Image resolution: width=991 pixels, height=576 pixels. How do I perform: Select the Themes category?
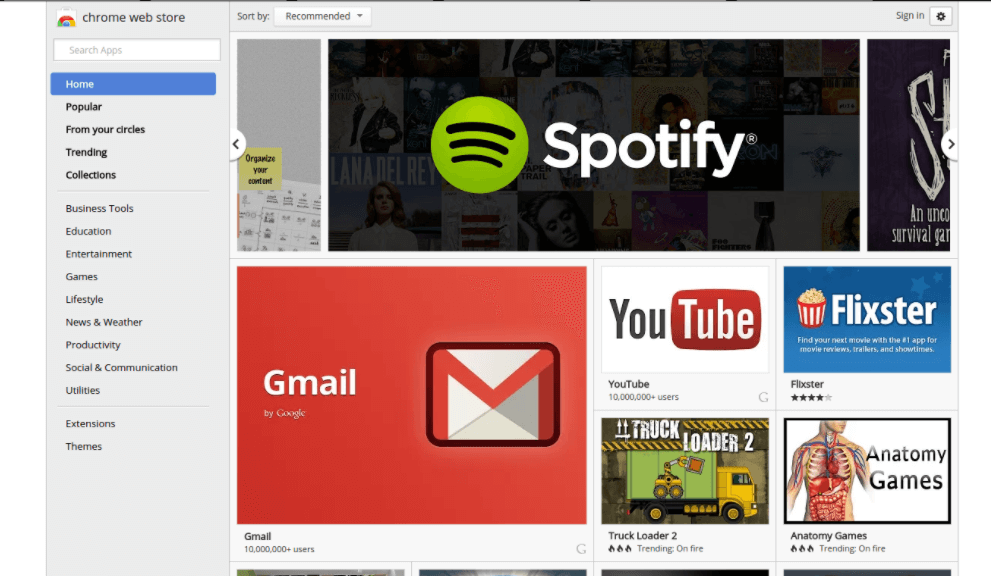tap(84, 447)
